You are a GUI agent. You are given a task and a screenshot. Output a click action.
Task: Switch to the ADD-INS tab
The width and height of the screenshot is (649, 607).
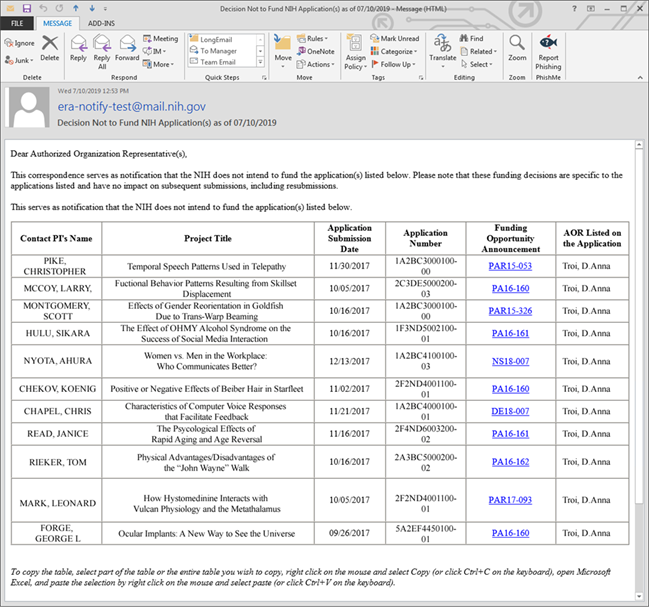point(101,23)
